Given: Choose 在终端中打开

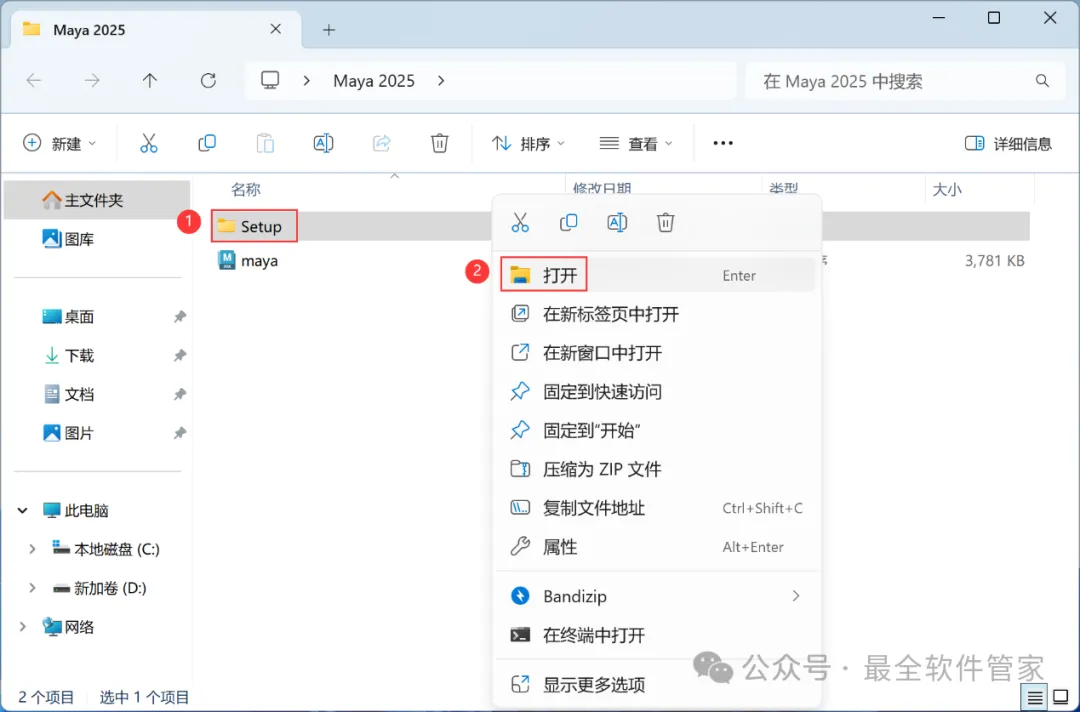Looking at the screenshot, I should [x=657, y=635].
